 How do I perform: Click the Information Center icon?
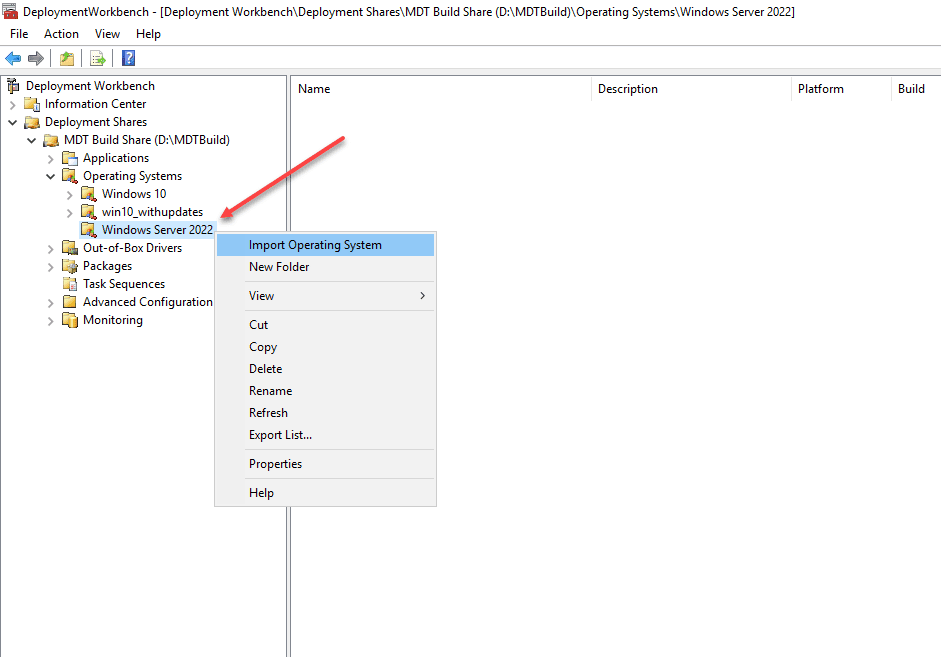(x=31, y=103)
